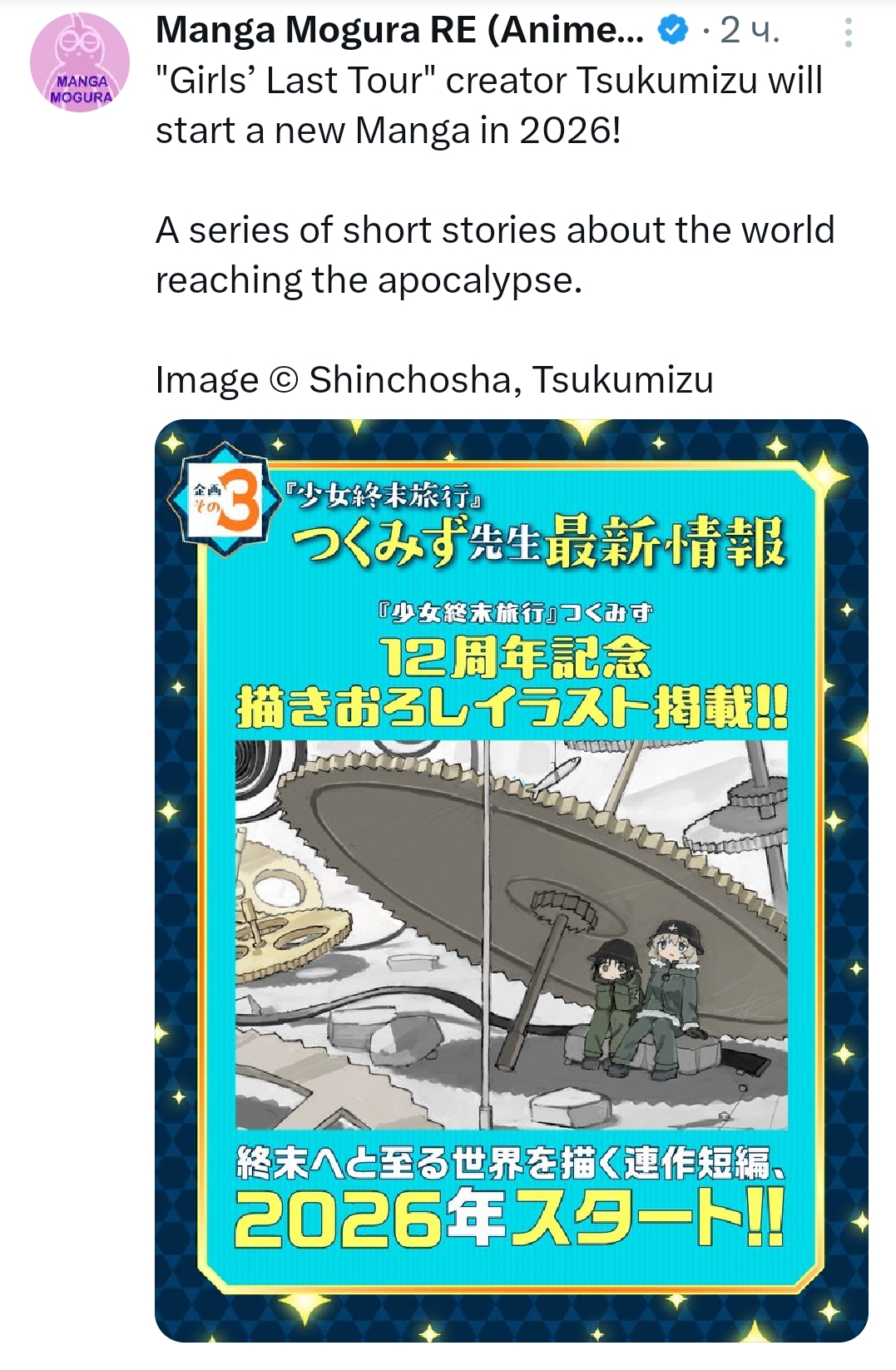Open the post text about the Girls' Last Tour creator
Viewport: 896px width, 1370px height.
489,106
